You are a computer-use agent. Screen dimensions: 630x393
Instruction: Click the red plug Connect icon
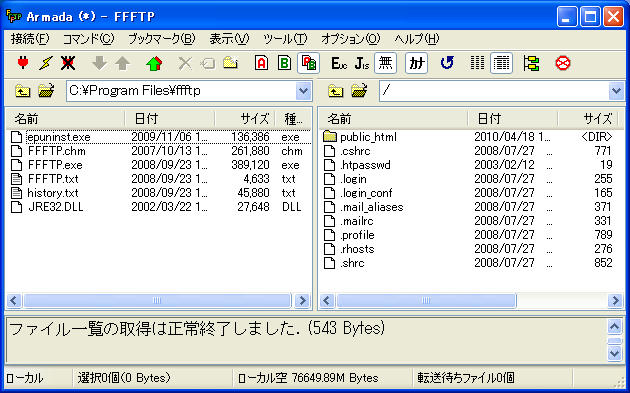pyautogui.click(x=23, y=63)
